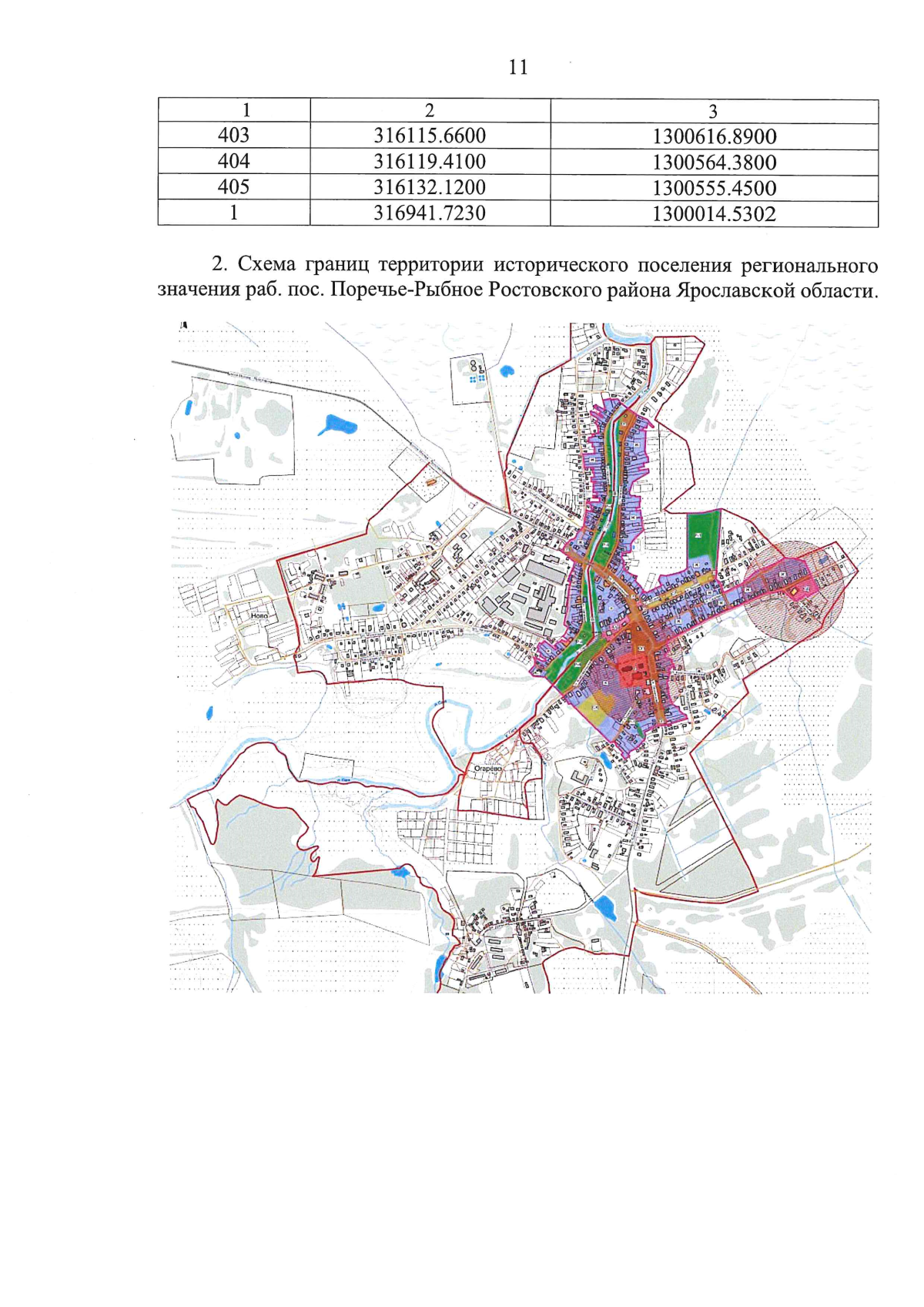Image resolution: width=924 pixels, height=1307 pixels.
Task: Click the heading starting "2. Схема границ территории"
Action: 517,278
